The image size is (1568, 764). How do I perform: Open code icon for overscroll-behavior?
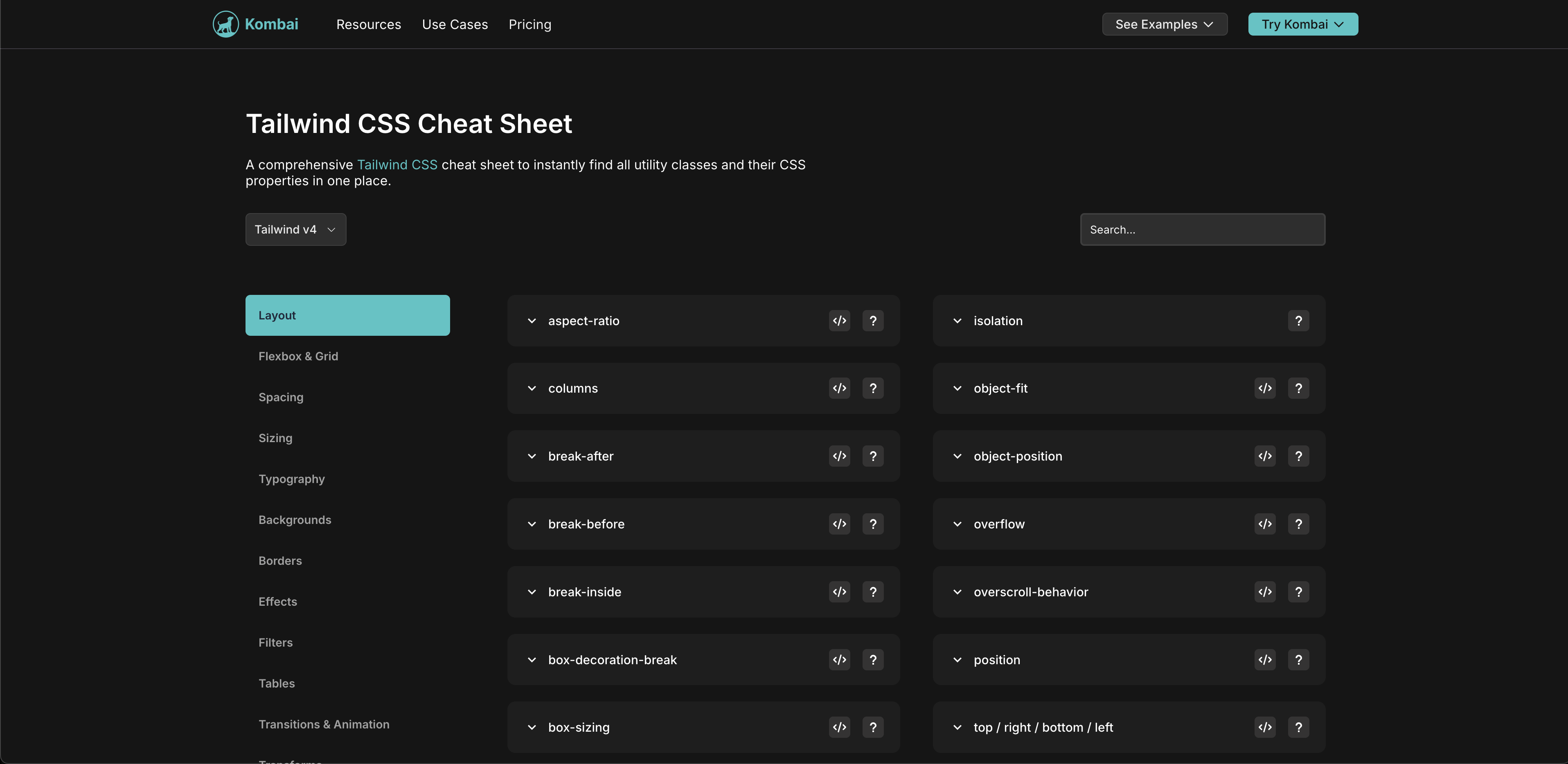(1265, 592)
